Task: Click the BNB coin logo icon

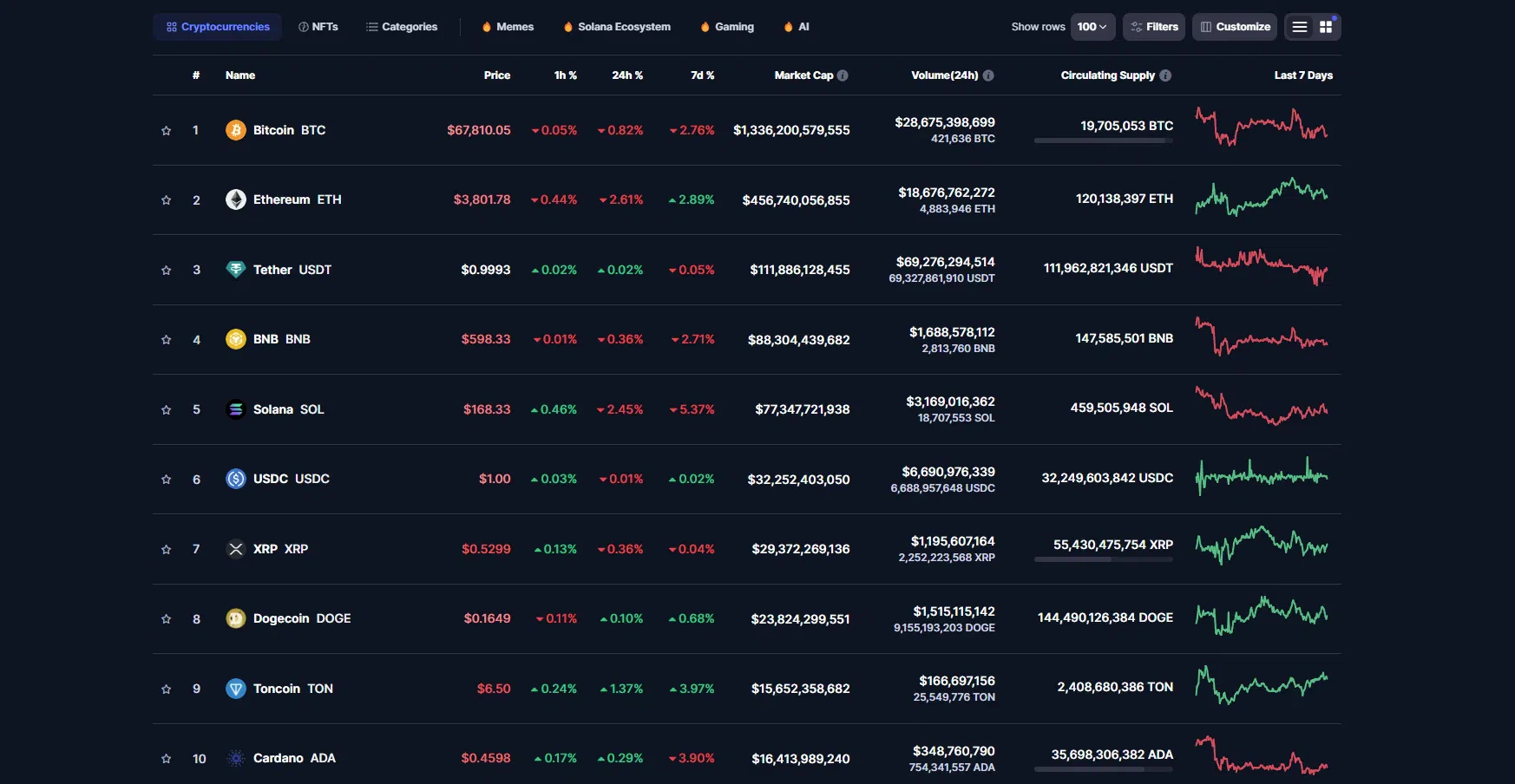Action: (236, 339)
